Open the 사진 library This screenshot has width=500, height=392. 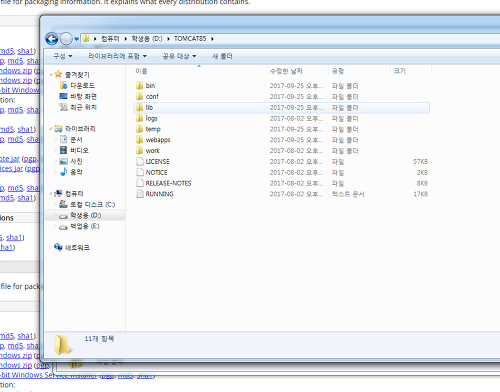pos(76,161)
